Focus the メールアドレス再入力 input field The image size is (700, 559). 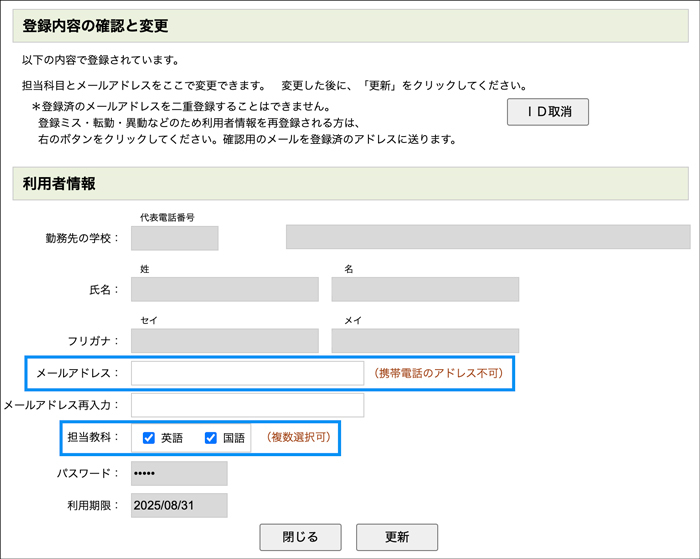pos(247,405)
